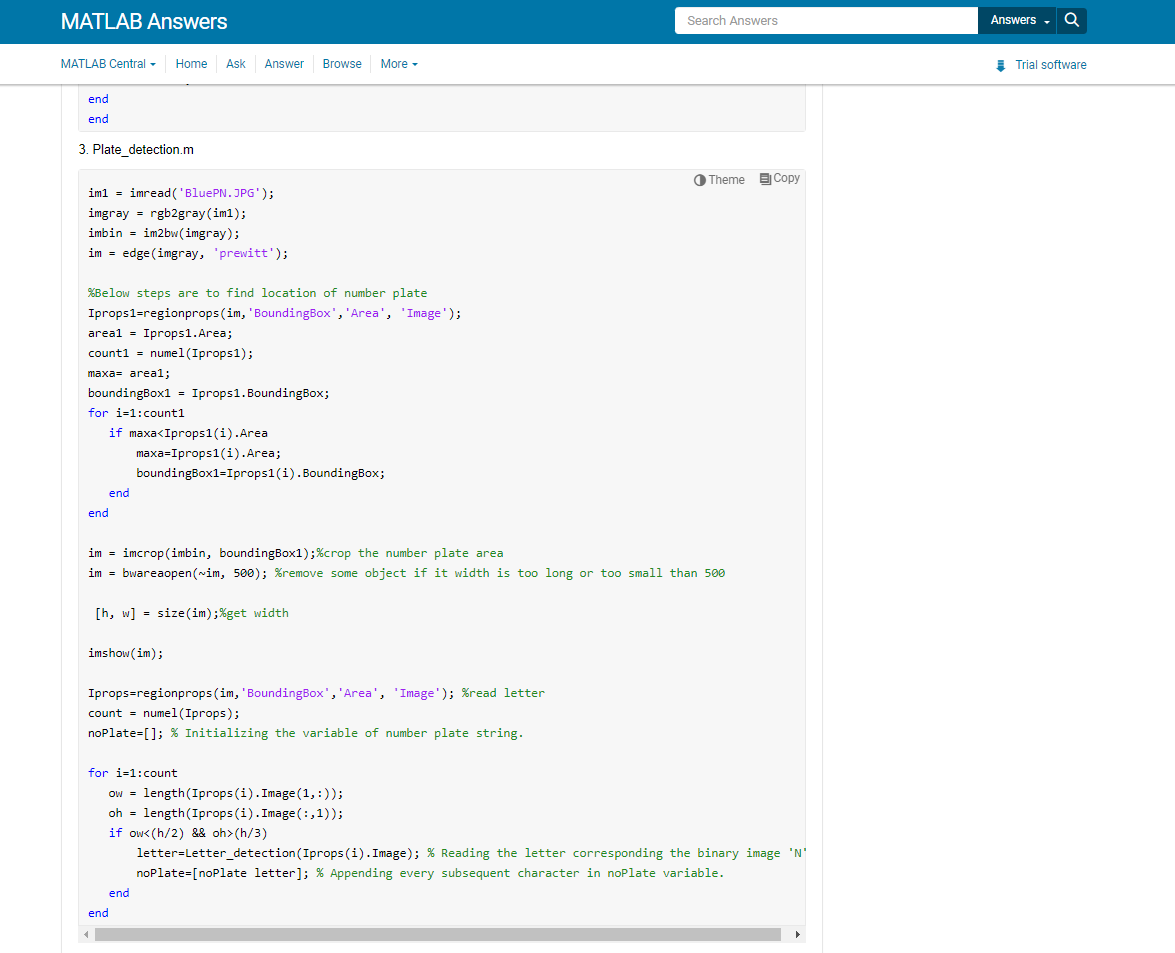Viewport: 1175px width, 953px height.
Task: Click the scrollbar right arrow
Action: pos(797,934)
